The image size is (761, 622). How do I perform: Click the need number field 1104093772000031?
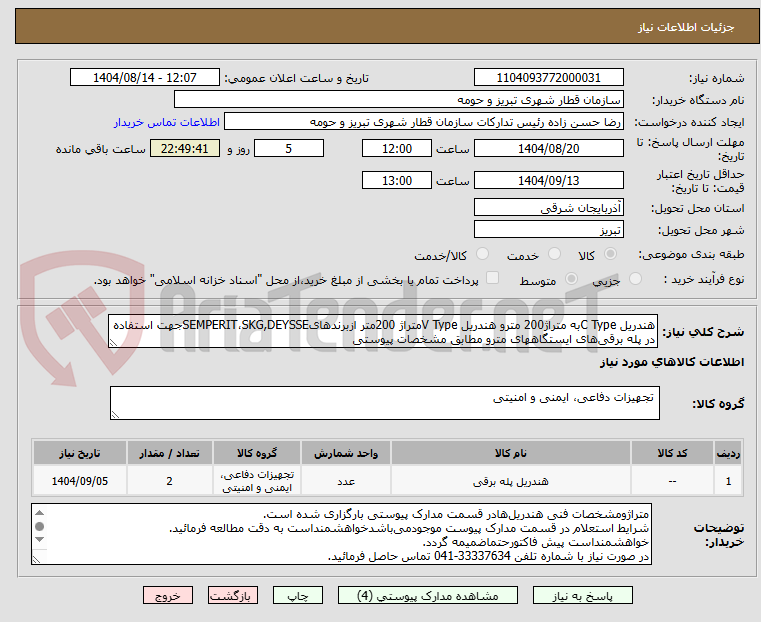tap(548, 78)
